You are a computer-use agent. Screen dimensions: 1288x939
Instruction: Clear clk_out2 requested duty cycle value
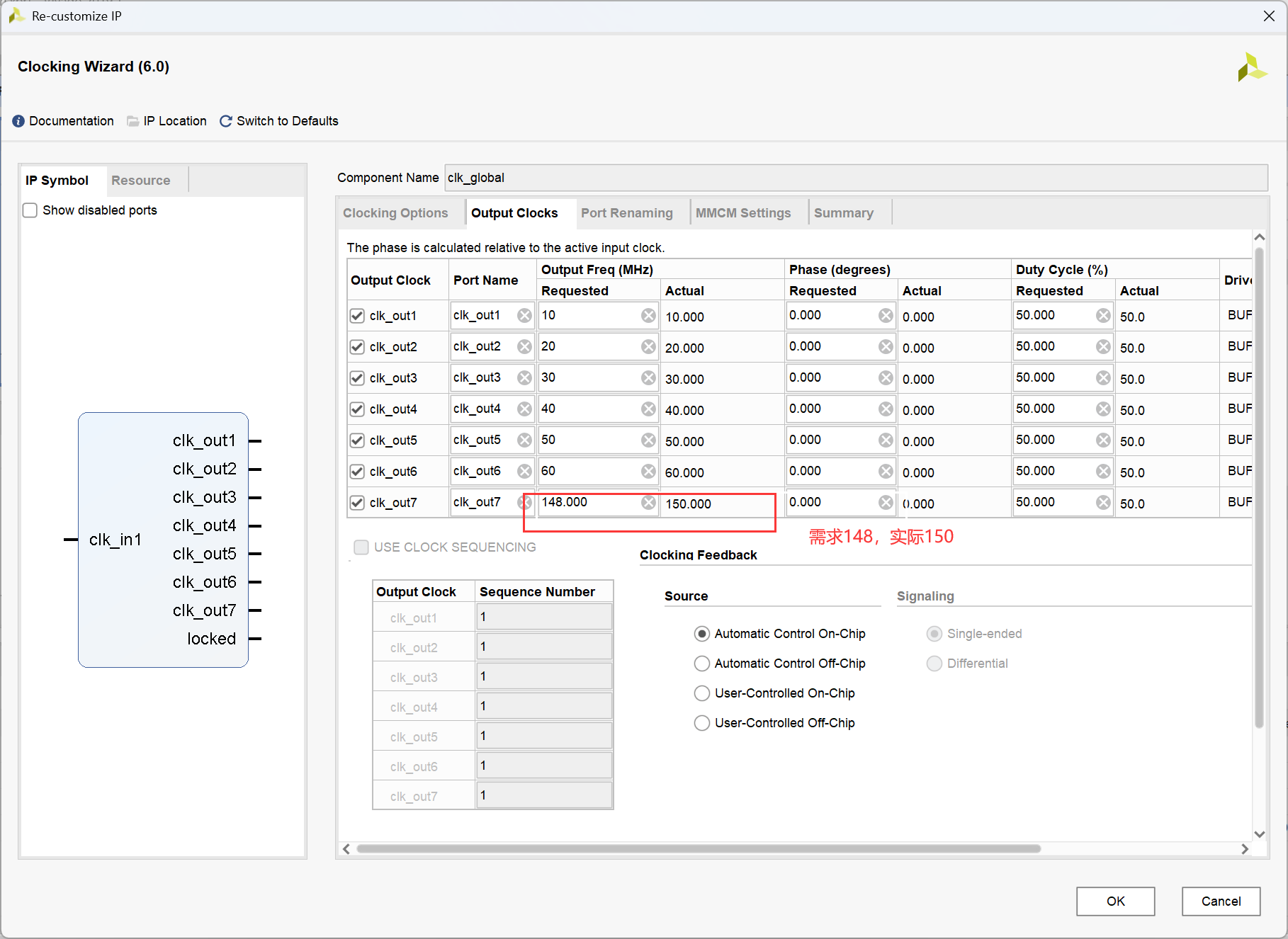point(1103,347)
